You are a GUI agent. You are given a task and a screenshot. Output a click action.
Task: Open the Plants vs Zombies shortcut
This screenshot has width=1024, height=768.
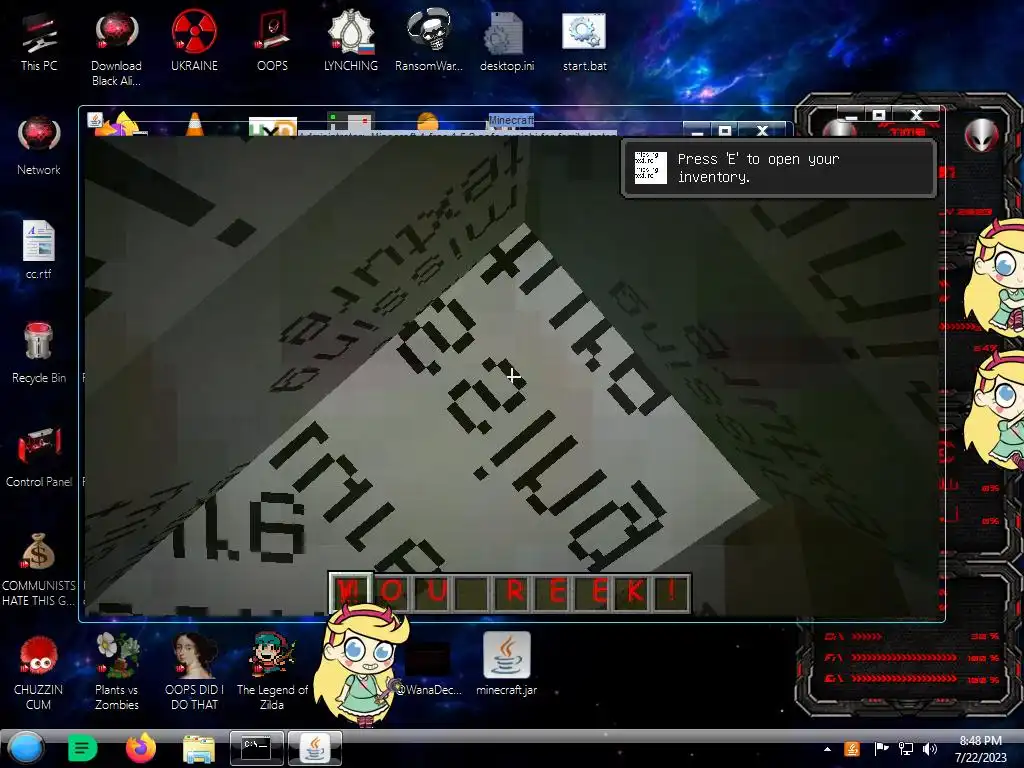click(x=117, y=673)
